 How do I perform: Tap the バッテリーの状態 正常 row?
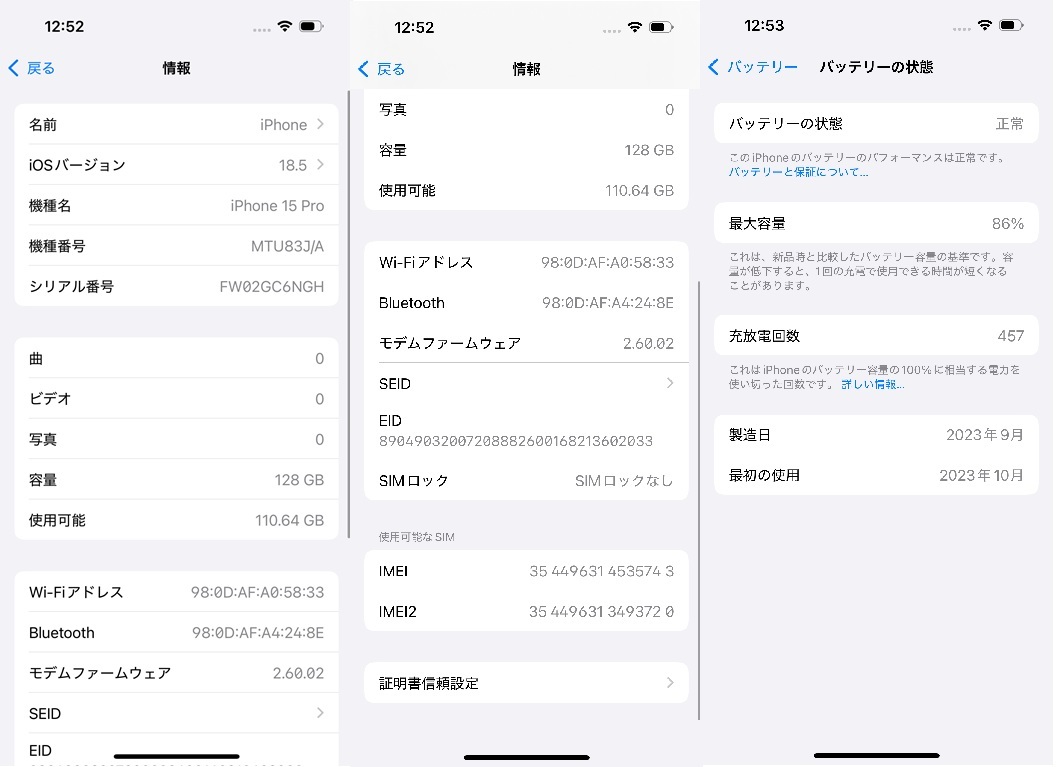pyautogui.click(x=876, y=123)
